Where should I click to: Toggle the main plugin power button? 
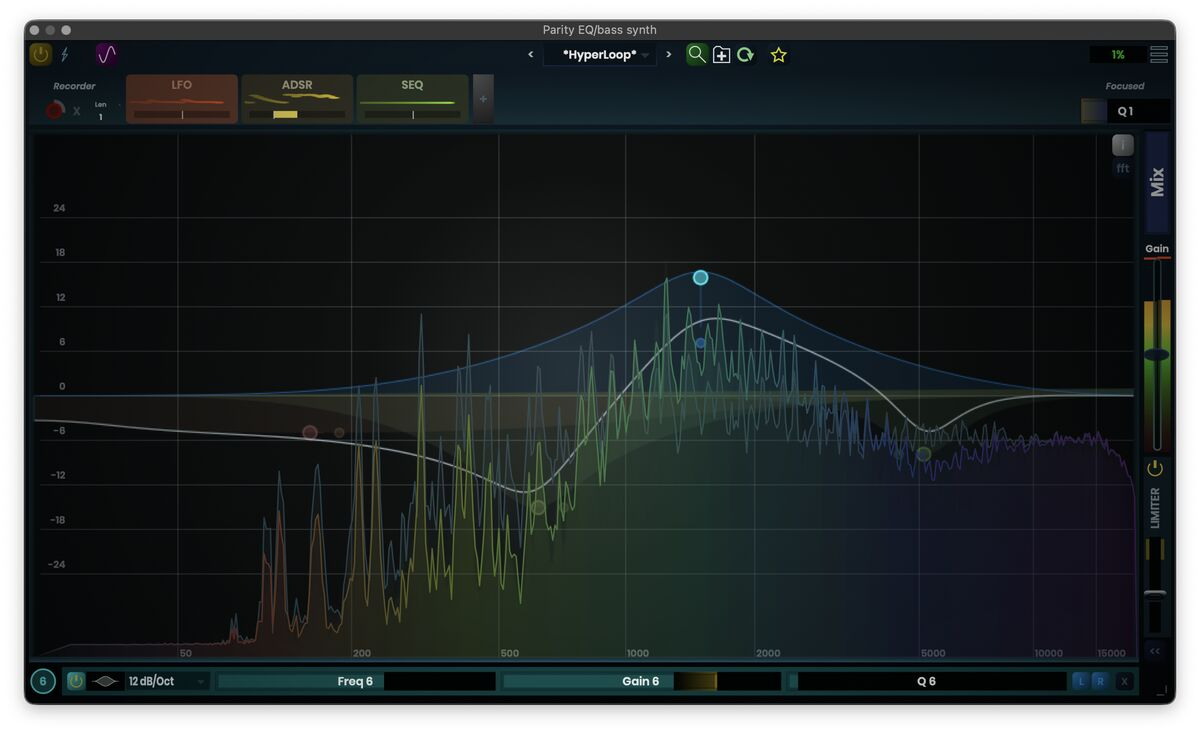[40, 55]
